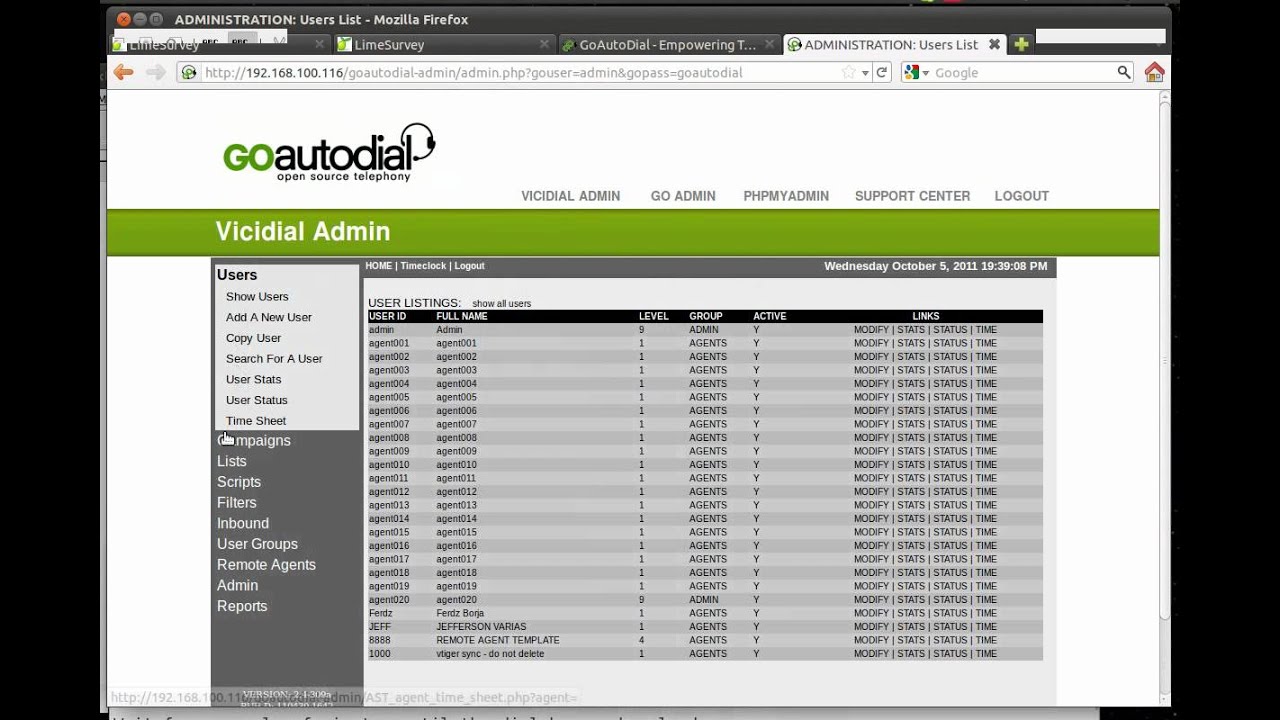The image size is (1280, 720).
Task: Click the Google search engine icon
Action: click(911, 72)
